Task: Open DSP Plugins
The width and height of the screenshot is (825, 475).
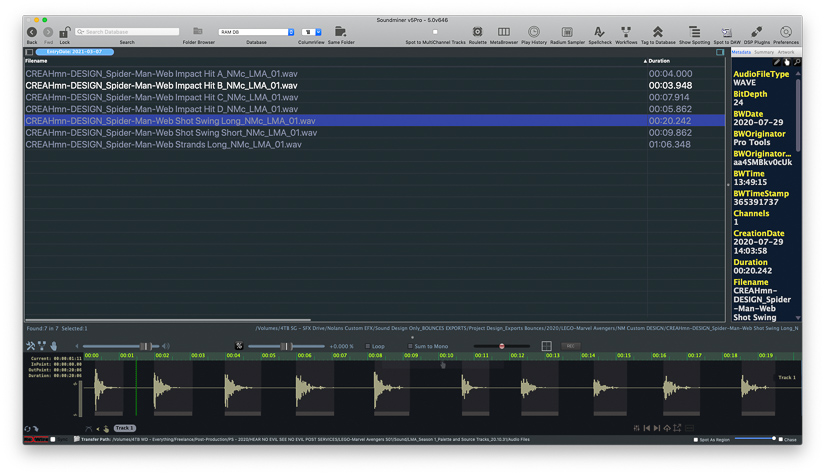Action: click(756, 33)
